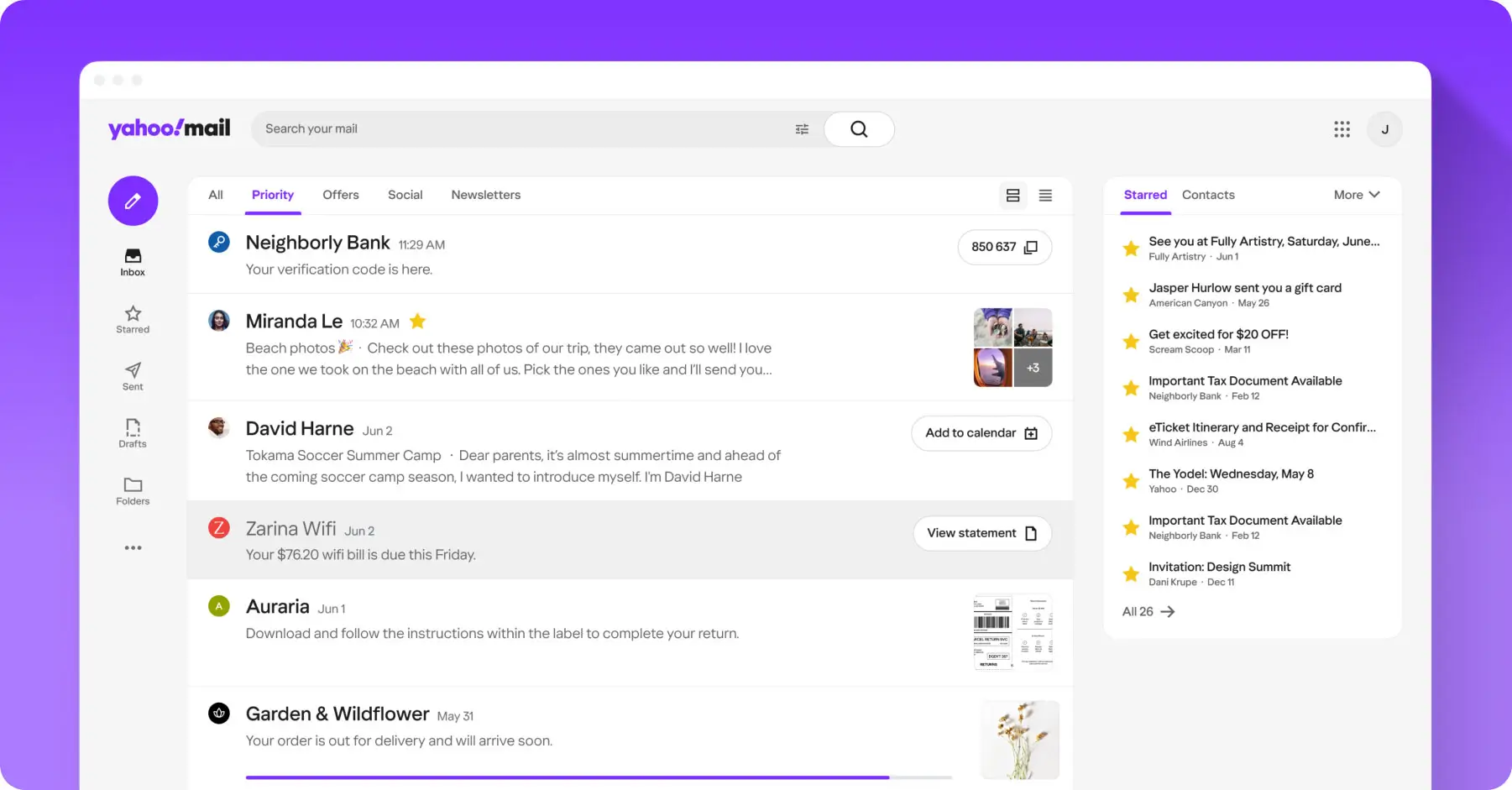Open the apps grid icon
The height and width of the screenshot is (790, 1512).
pyautogui.click(x=1342, y=128)
